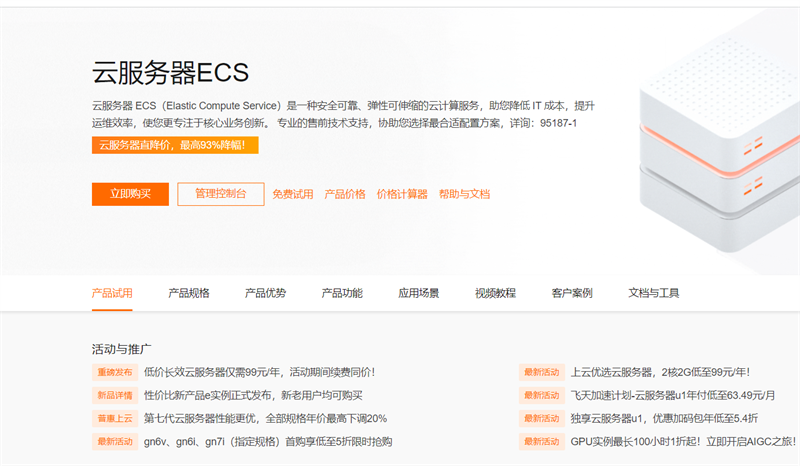Open the 低价长效云服务器仅需99元/年 promotion link
The height and width of the screenshot is (466, 800).
tap(259, 372)
